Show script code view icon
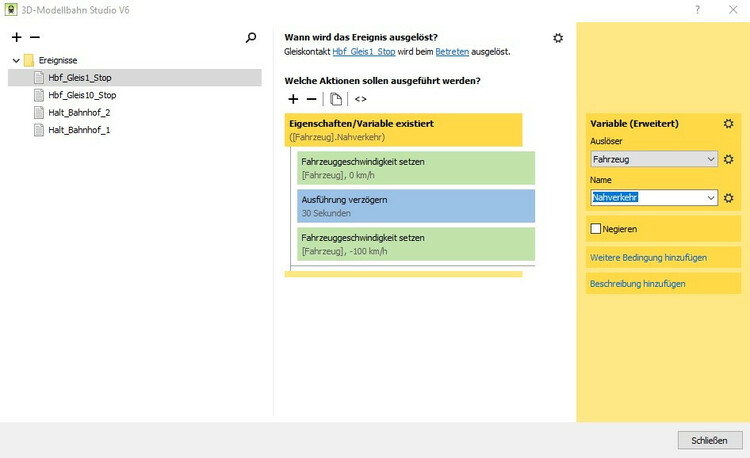Screen dimensions: 750x458 360,99
